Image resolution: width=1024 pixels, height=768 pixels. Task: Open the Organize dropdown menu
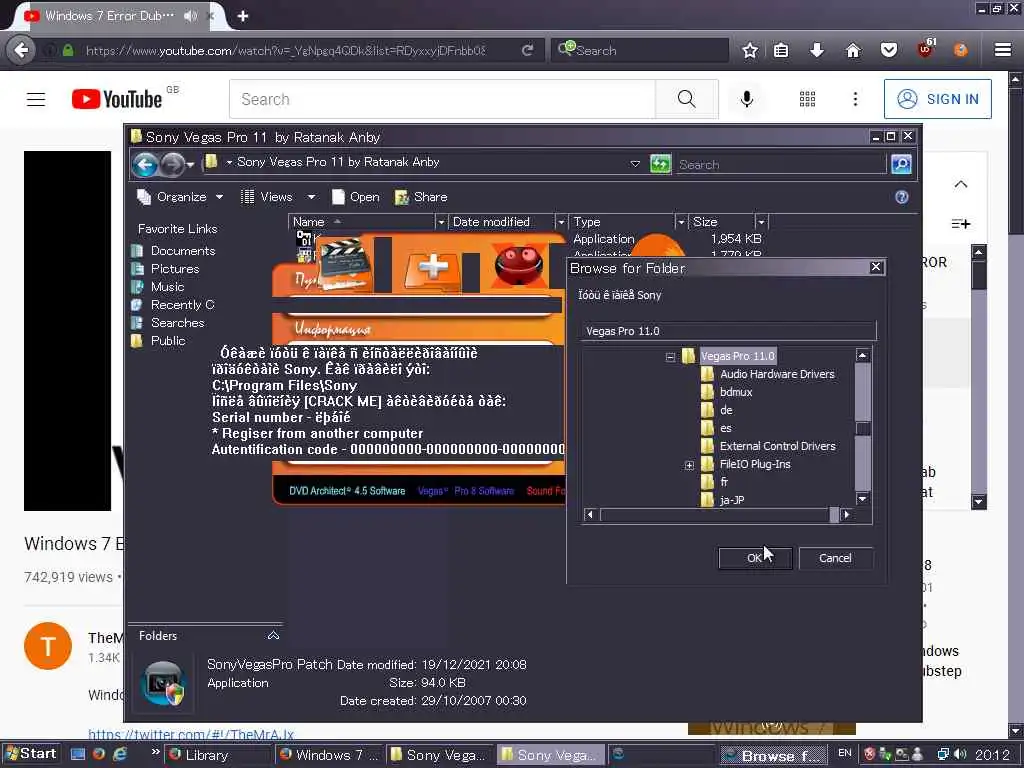click(x=180, y=197)
